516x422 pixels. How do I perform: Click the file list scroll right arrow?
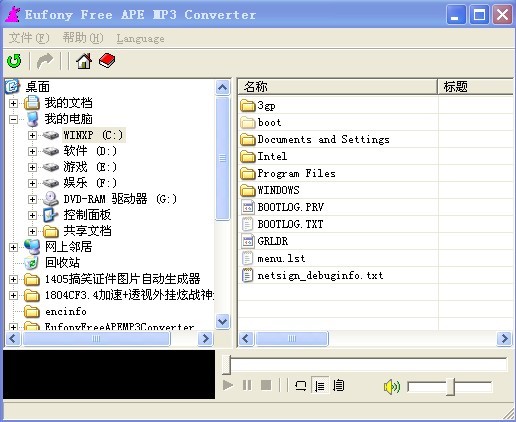[504, 339]
